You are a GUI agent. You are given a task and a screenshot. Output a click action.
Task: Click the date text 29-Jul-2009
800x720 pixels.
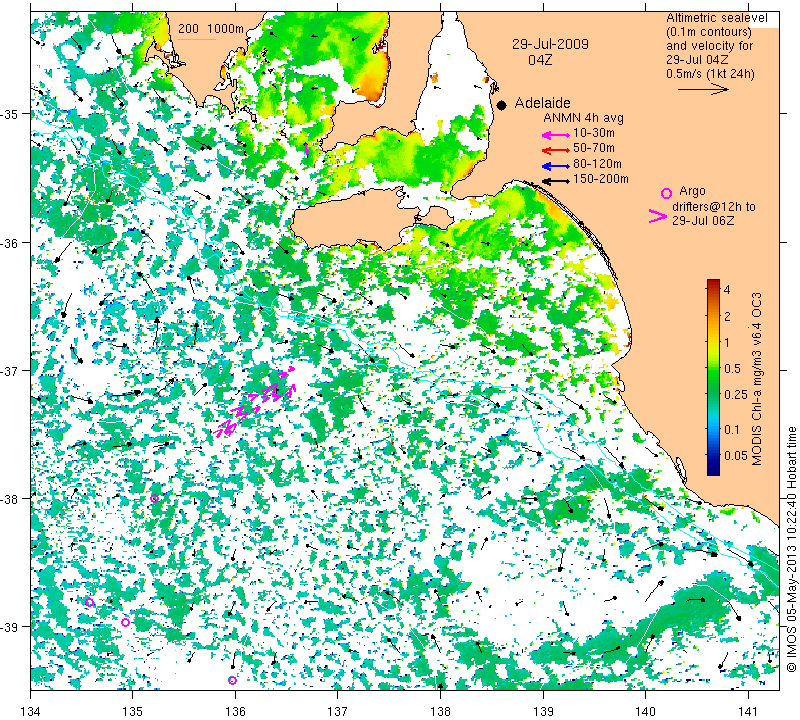pos(550,44)
